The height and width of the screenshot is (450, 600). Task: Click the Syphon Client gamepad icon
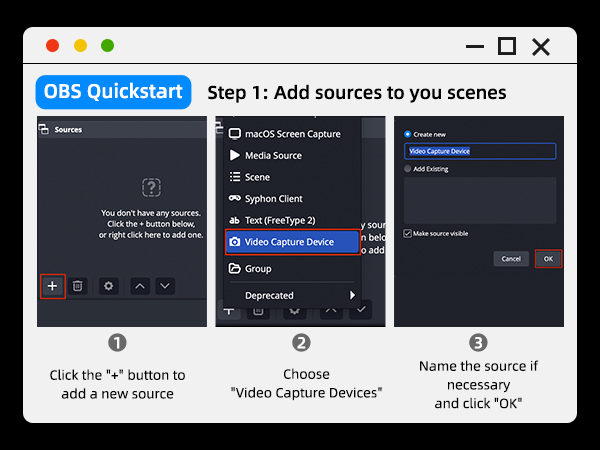click(235, 198)
